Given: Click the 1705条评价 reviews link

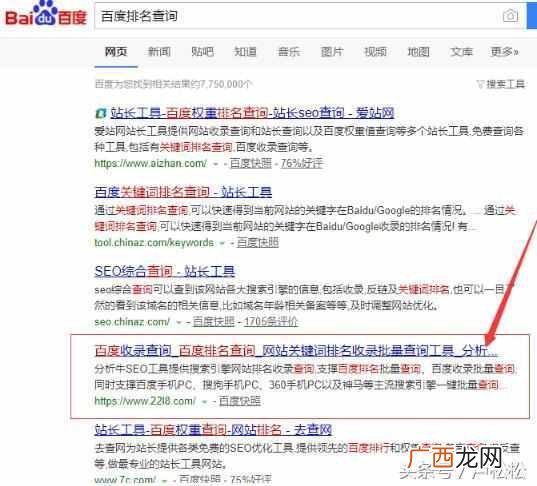Looking at the screenshot, I should tap(271, 322).
